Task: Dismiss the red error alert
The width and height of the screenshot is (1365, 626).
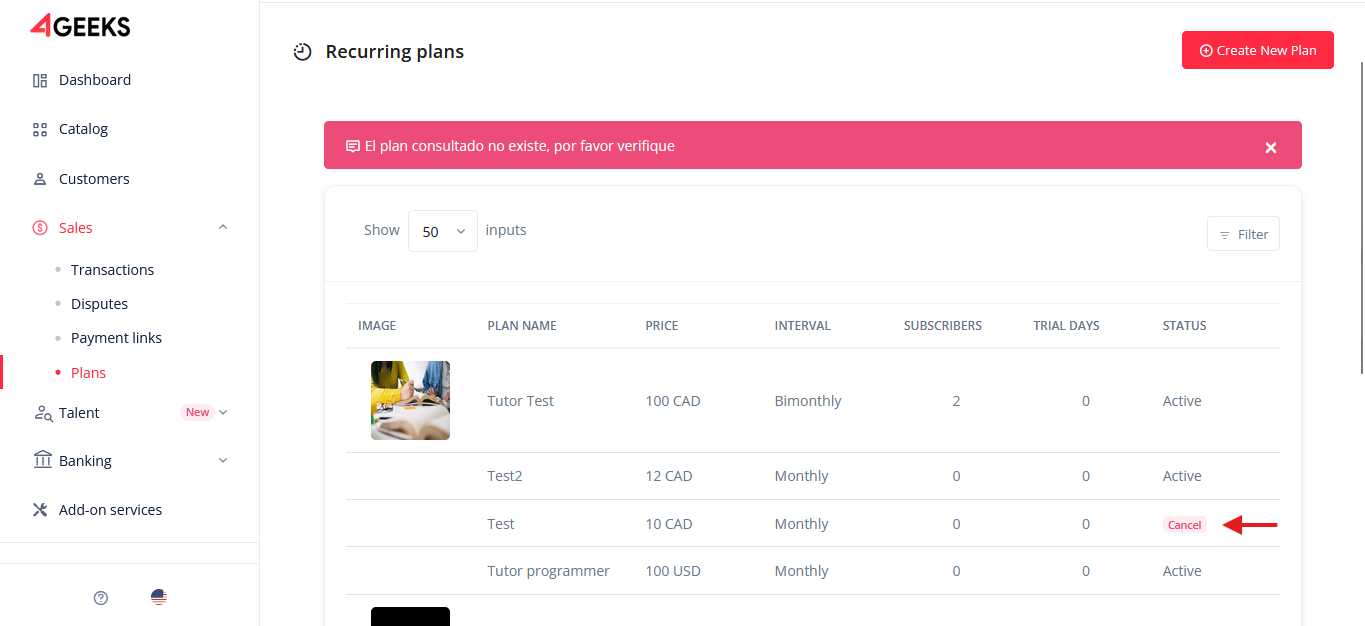Action: 1270,147
